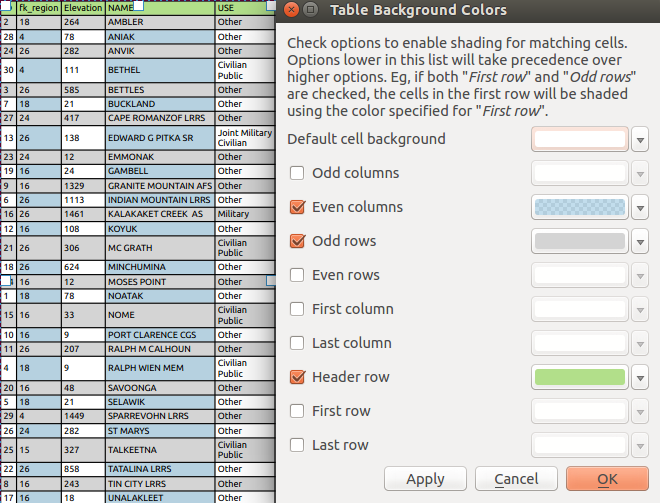Uncheck the Header row checkbox
Image resolution: width=660 pixels, height=503 pixels.
coord(297,377)
